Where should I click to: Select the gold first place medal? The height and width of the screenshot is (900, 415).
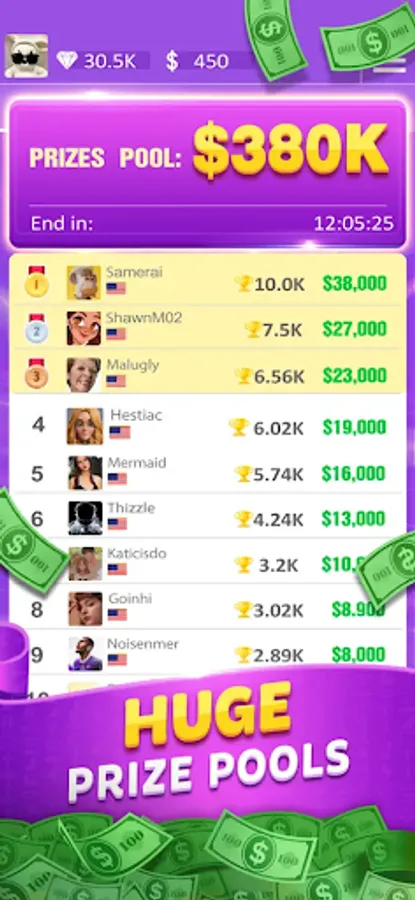(x=37, y=282)
